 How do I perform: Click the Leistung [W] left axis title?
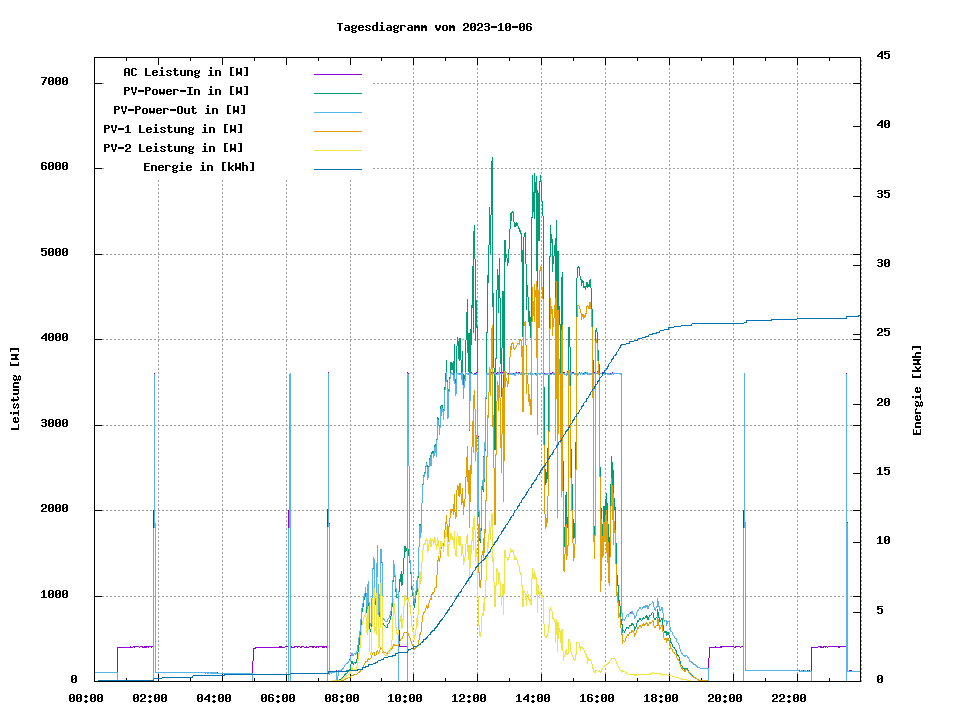(x=15, y=389)
